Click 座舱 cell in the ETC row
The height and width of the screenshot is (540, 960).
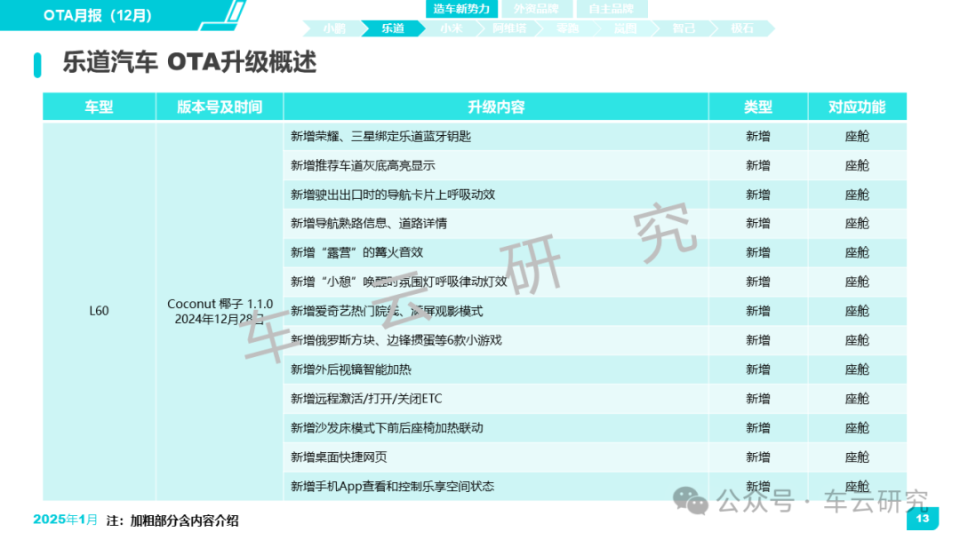coord(857,399)
